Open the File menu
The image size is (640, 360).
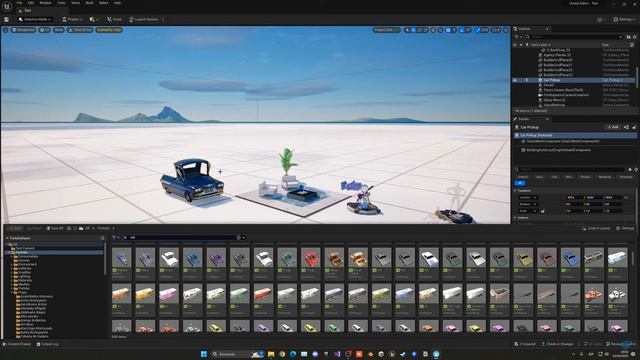point(19,3)
